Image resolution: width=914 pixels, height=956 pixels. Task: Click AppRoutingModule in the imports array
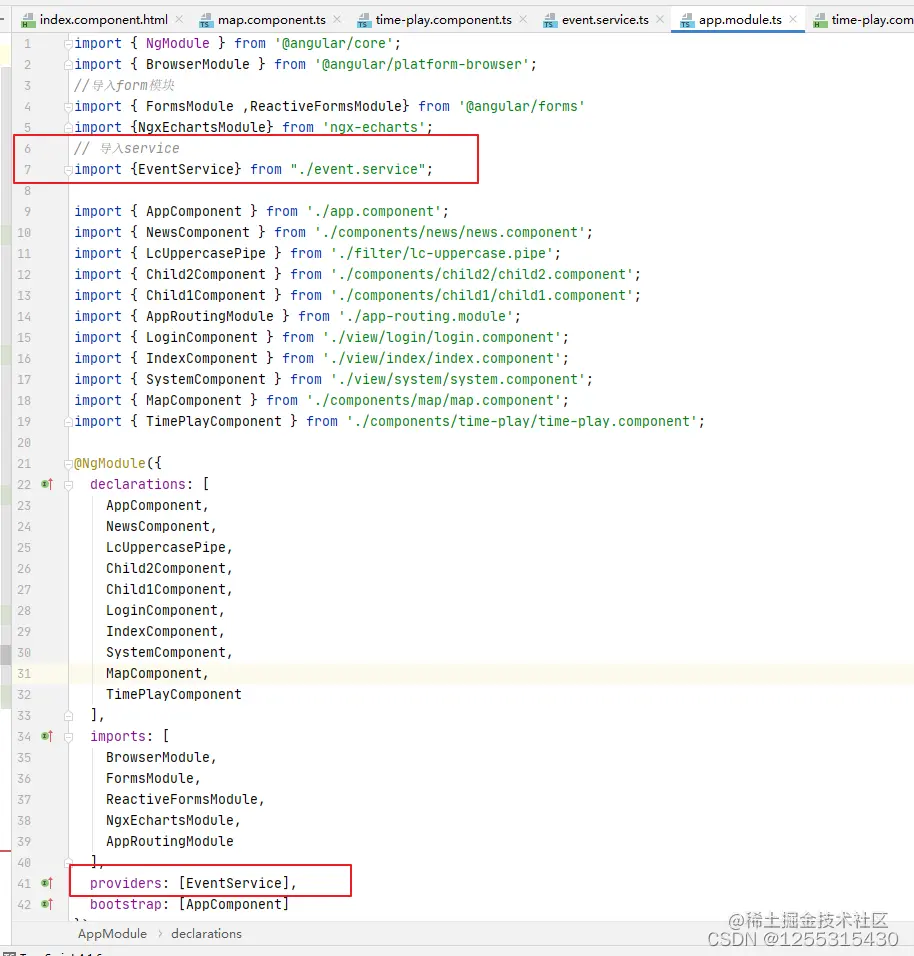170,841
